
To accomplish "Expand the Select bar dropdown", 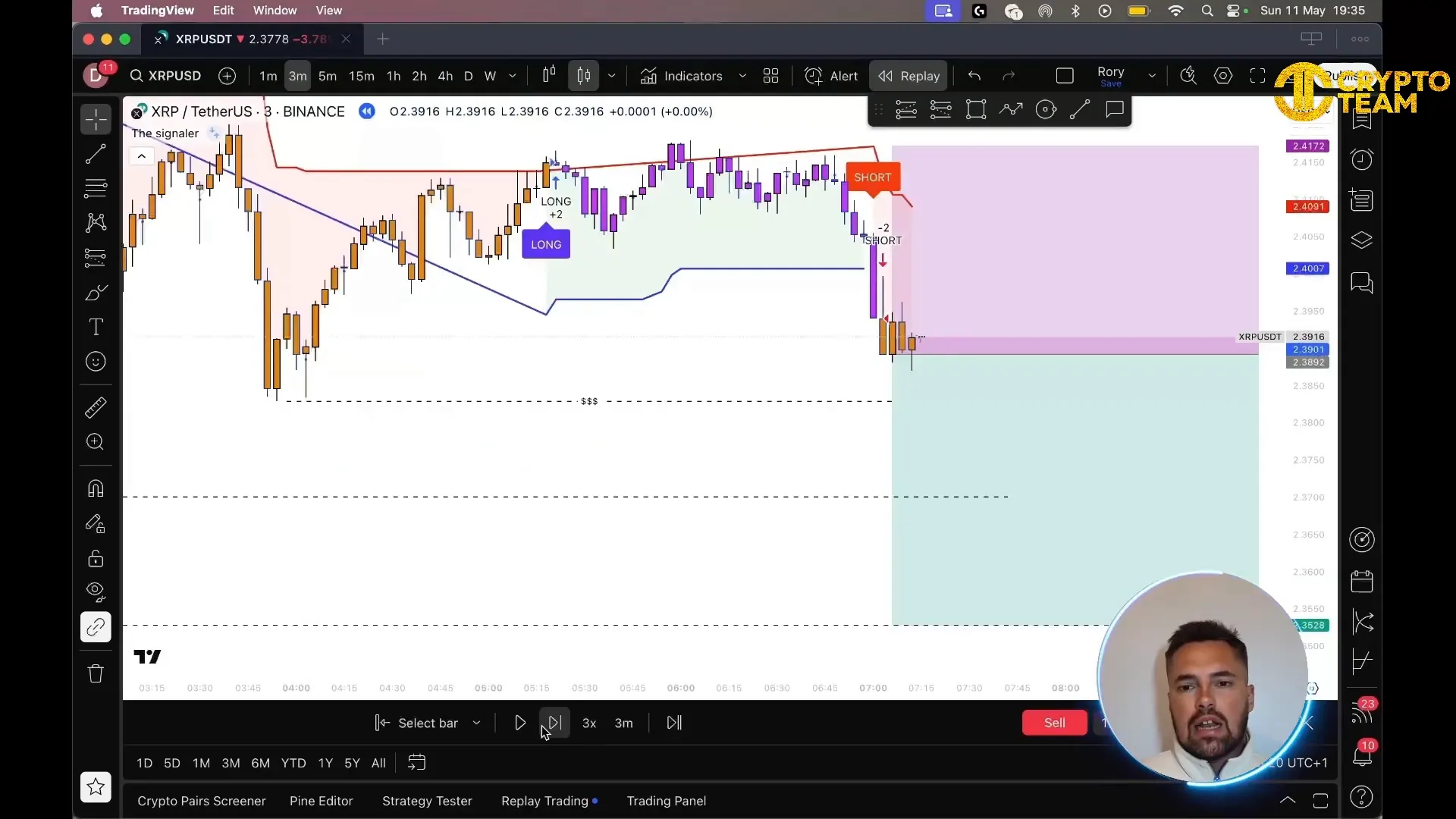I will pos(476,723).
